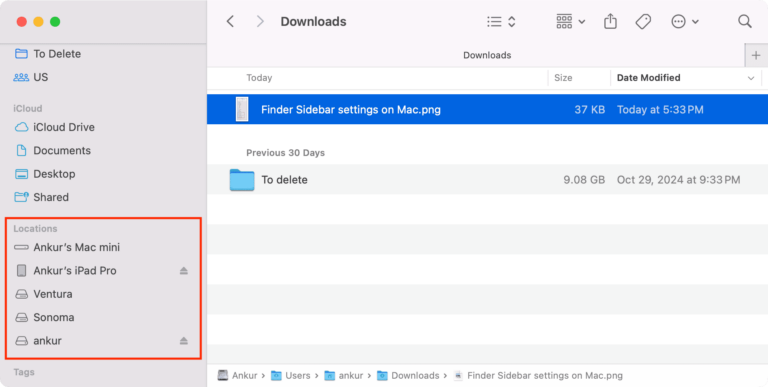The image size is (768, 387).
Task: Click the Tags section header in sidebar
Action: pyautogui.click(x=24, y=372)
